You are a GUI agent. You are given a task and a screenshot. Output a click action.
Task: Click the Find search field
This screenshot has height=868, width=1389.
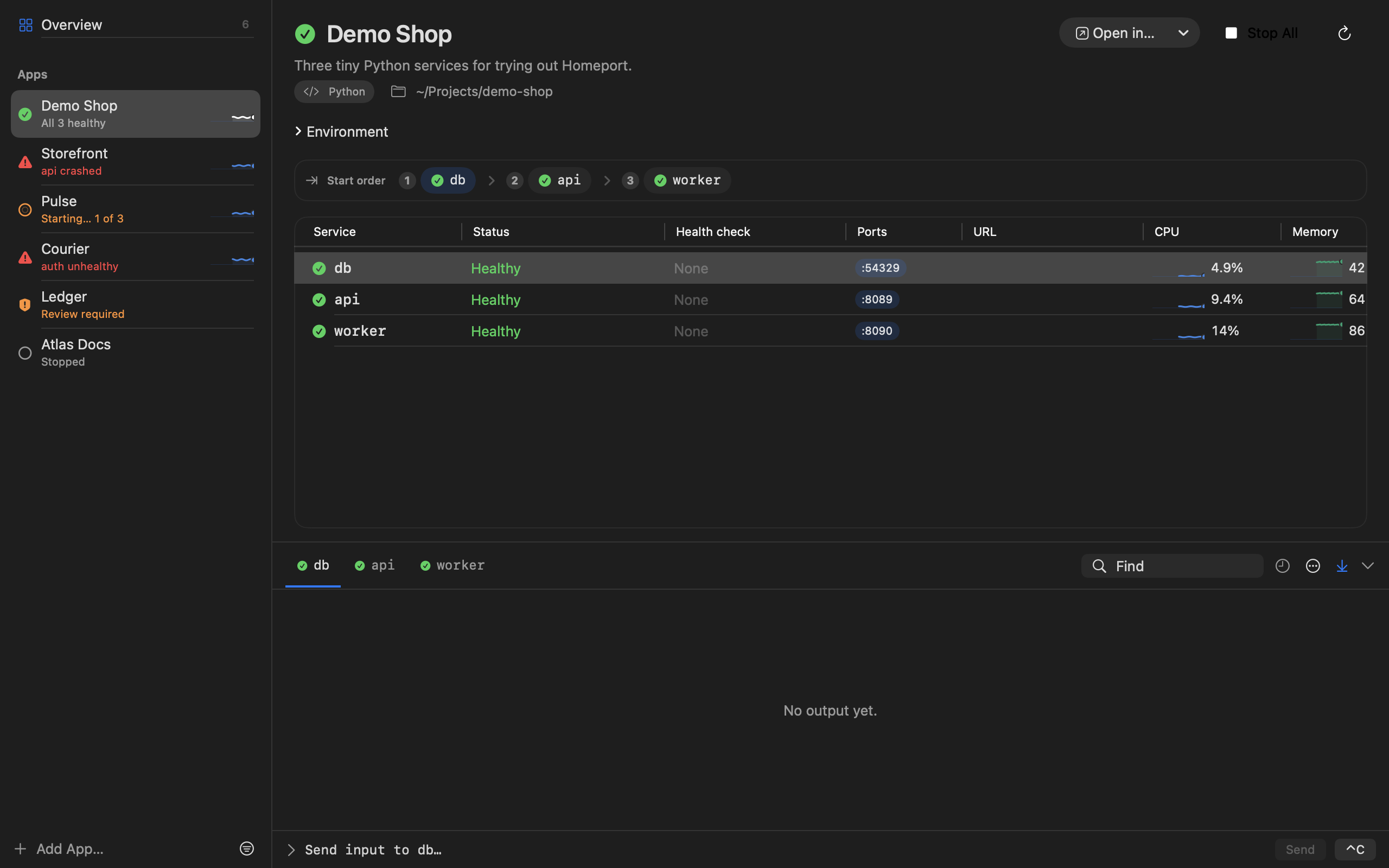tap(1172, 566)
